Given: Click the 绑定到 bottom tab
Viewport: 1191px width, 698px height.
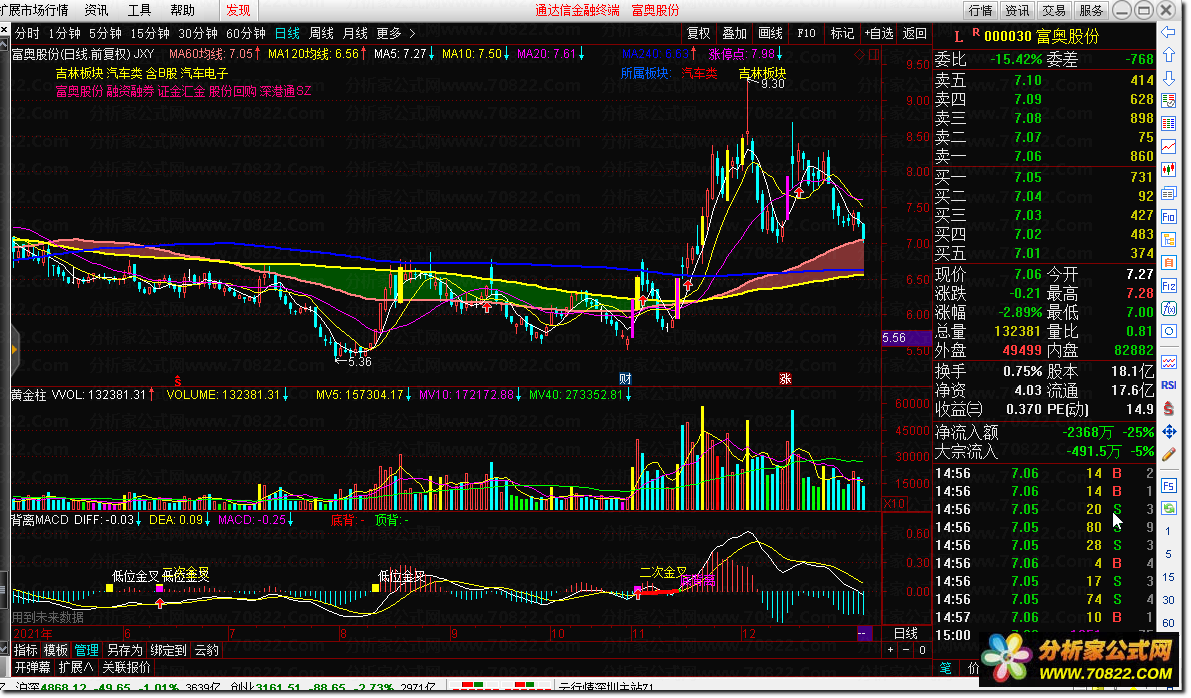Looking at the screenshot, I should coord(168,650).
